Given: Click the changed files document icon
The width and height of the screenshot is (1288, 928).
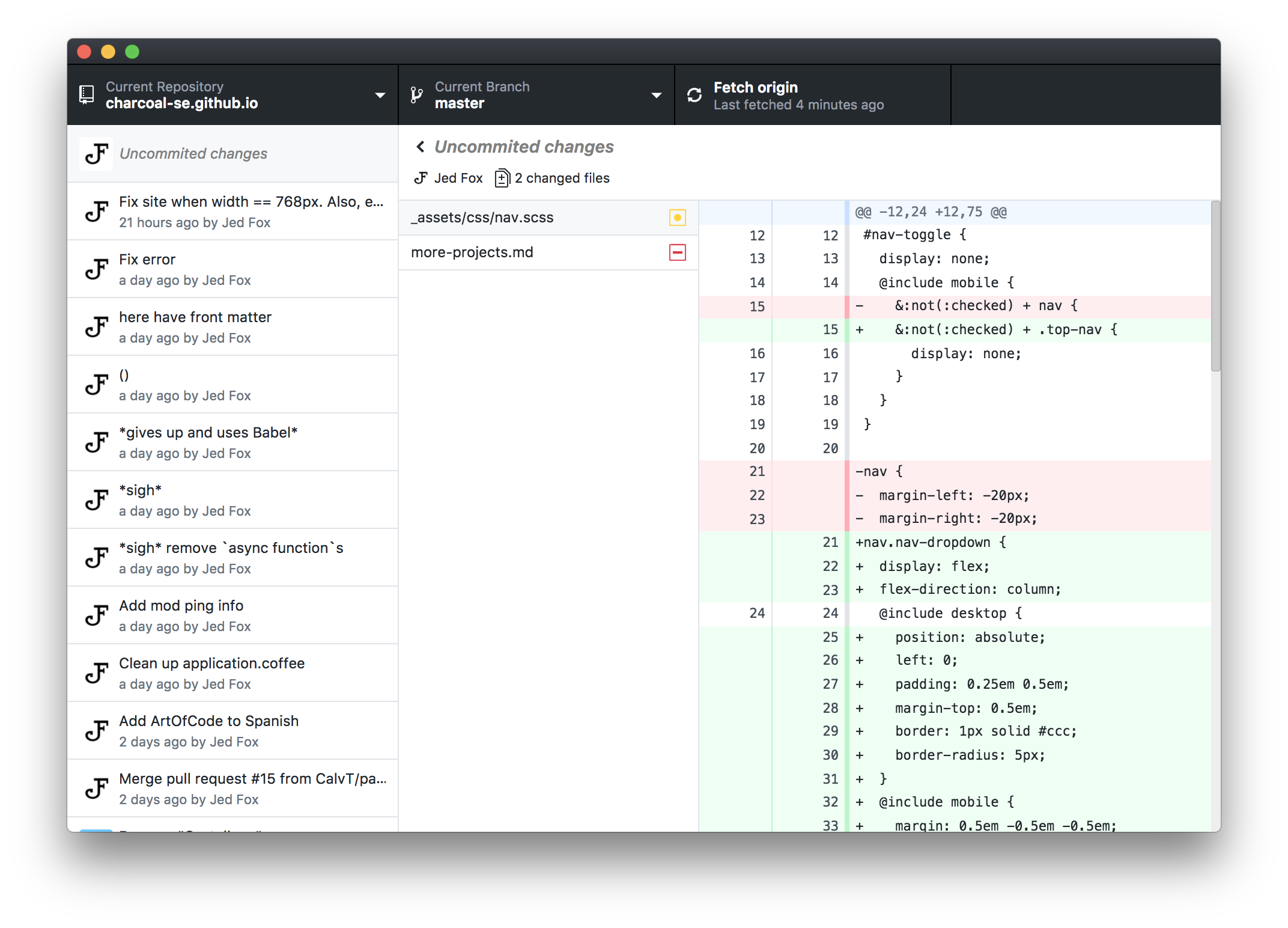Looking at the screenshot, I should [x=502, y=179].
